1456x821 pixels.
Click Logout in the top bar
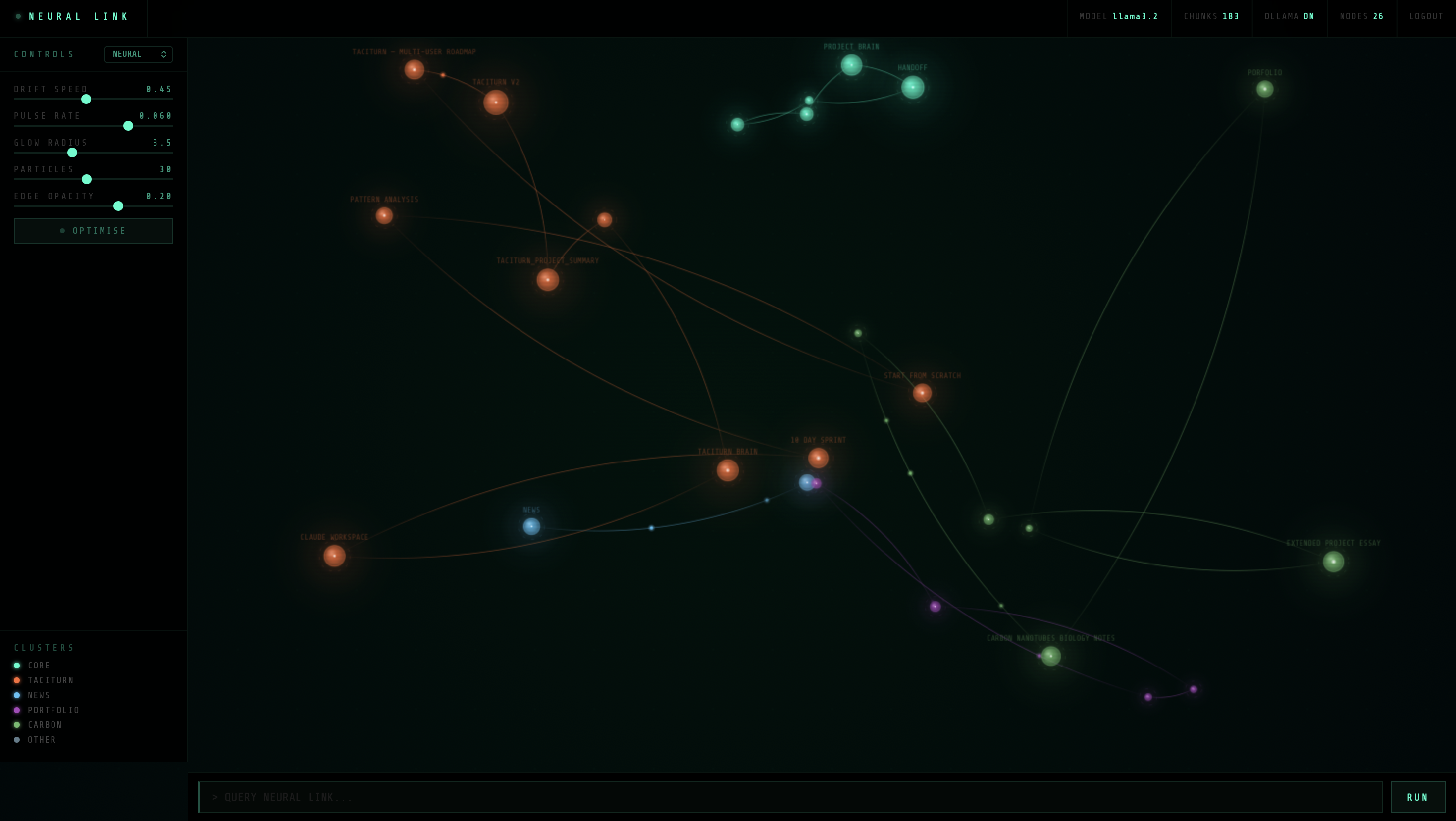pyautogui.click(x=1426, y=16)
